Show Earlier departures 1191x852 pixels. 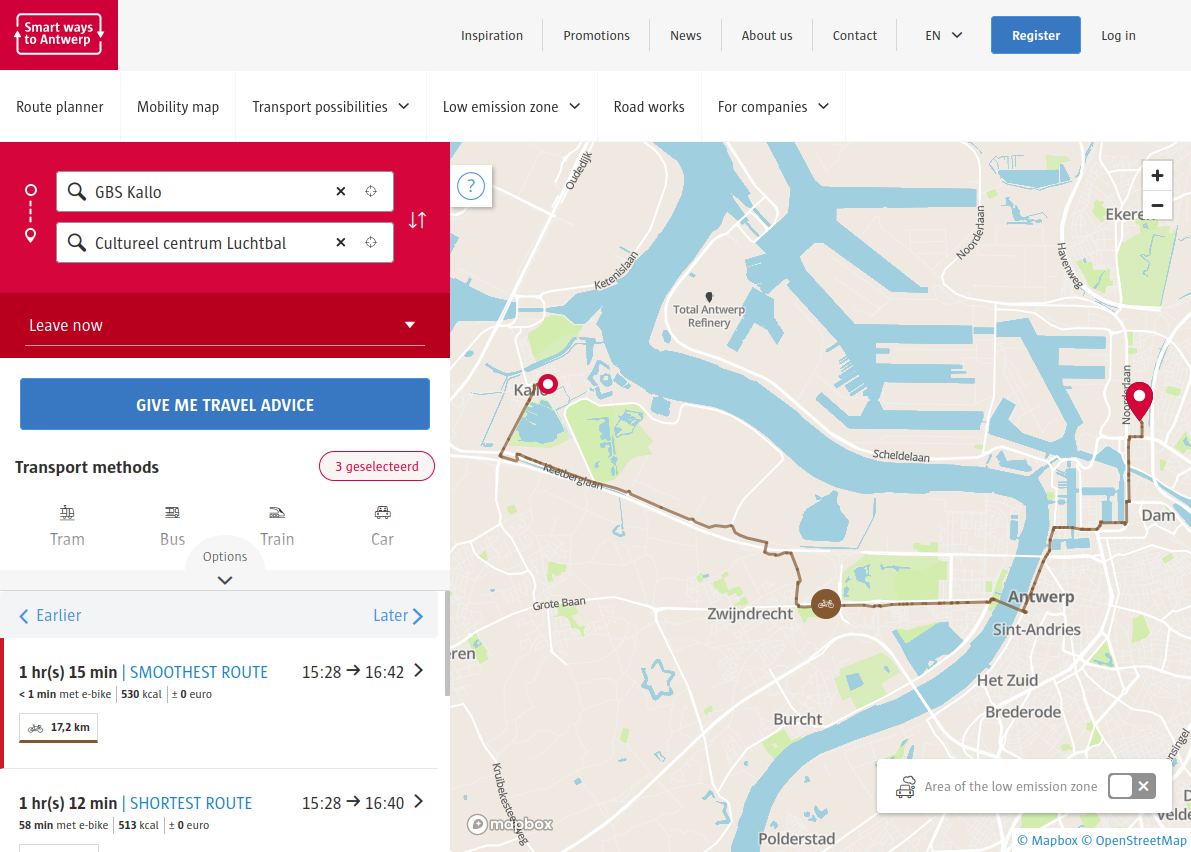(x=50, y=615)
